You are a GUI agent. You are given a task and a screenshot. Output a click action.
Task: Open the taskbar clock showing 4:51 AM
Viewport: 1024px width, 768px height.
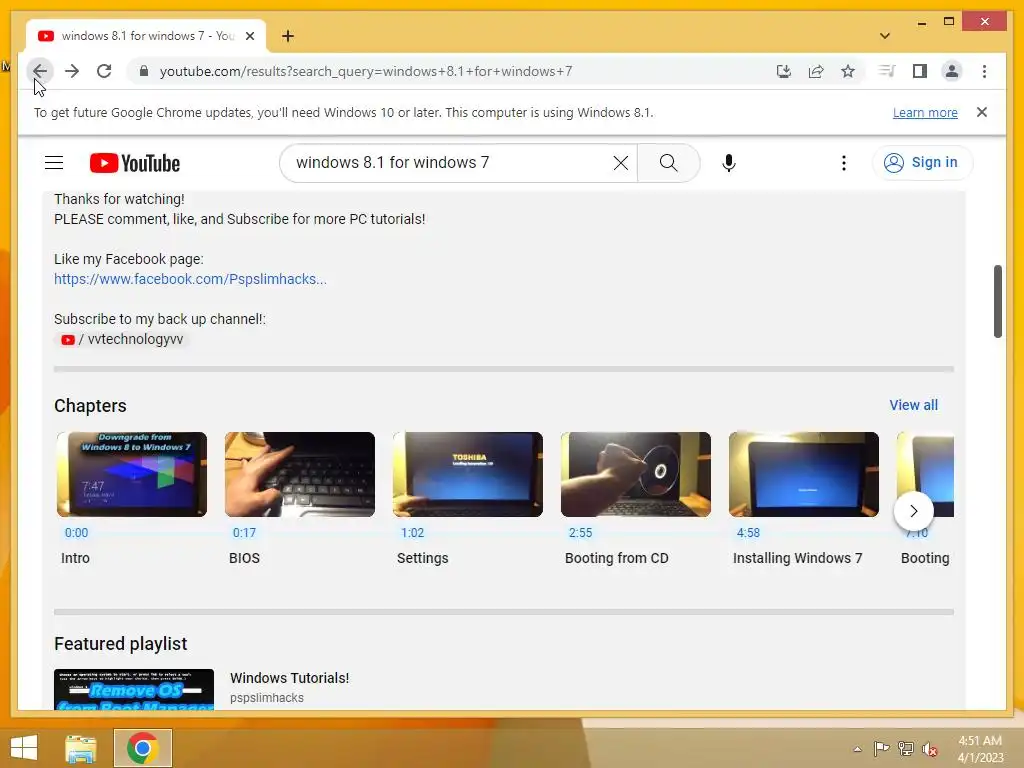(x=980, y=748)
